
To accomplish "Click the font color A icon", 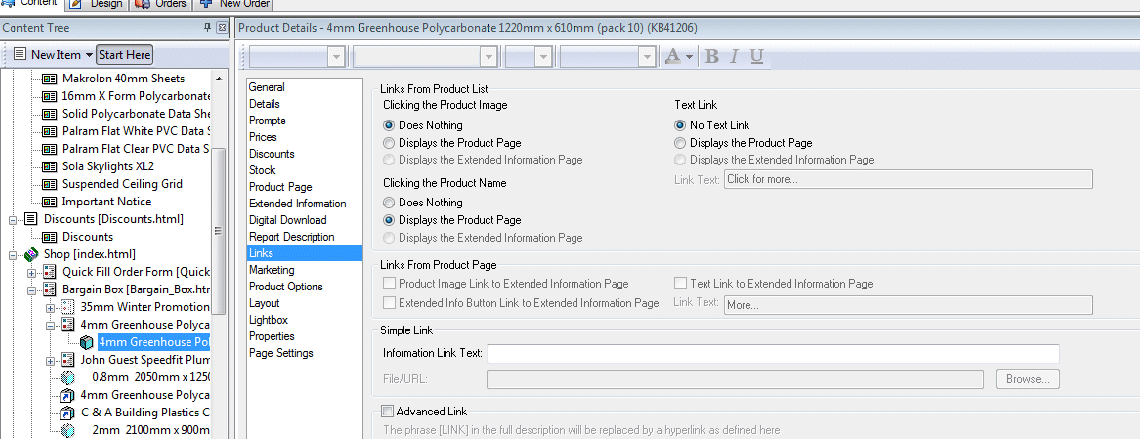I will 673,57.
